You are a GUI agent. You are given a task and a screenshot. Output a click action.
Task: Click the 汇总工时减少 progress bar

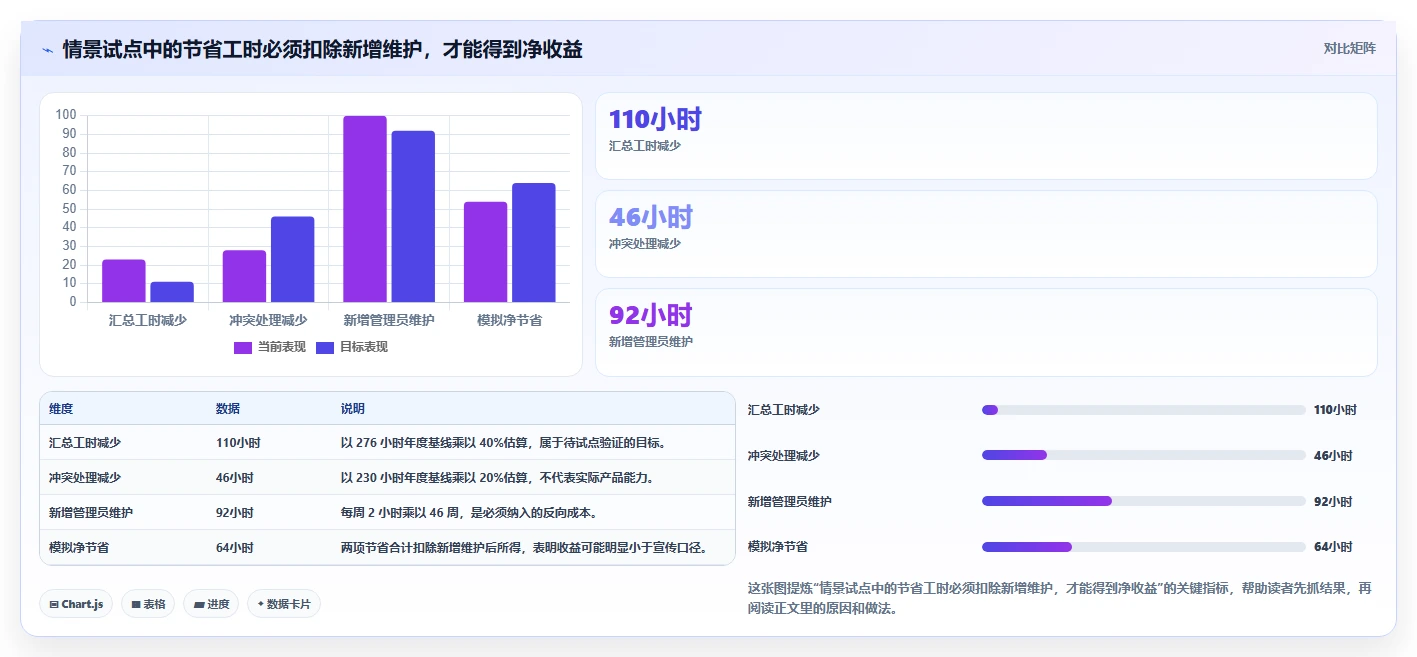1144,410
